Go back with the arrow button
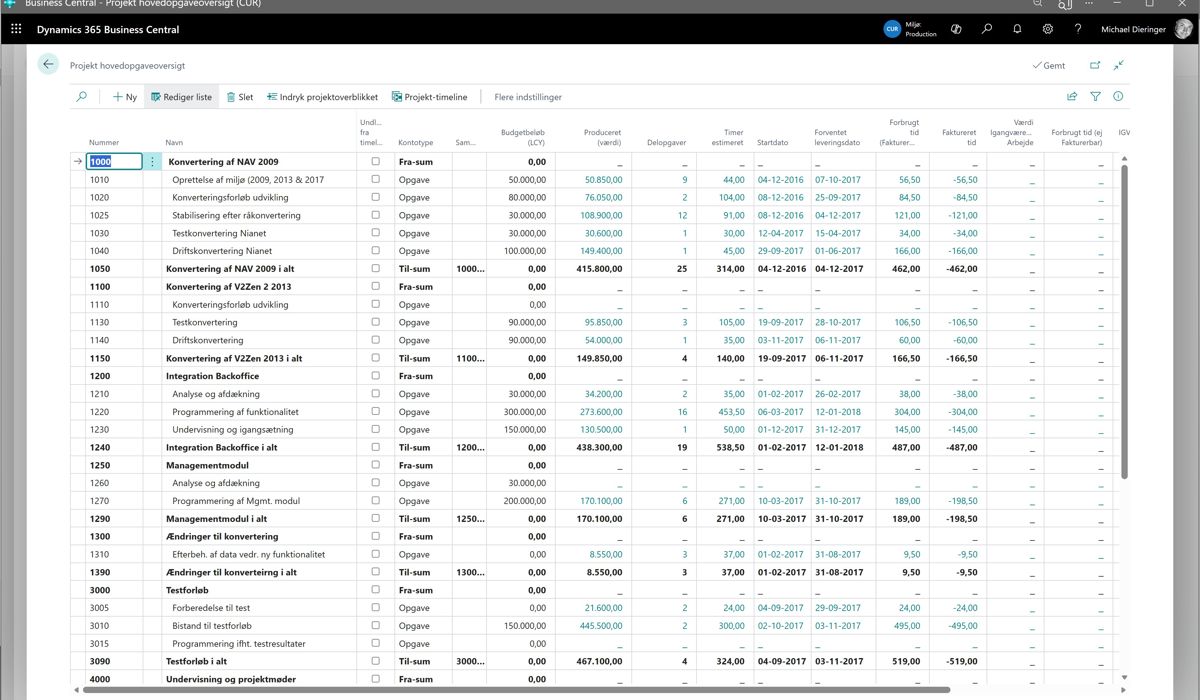Image resolution: width=1200 pixels, height=700 pixels. point(48,65)
